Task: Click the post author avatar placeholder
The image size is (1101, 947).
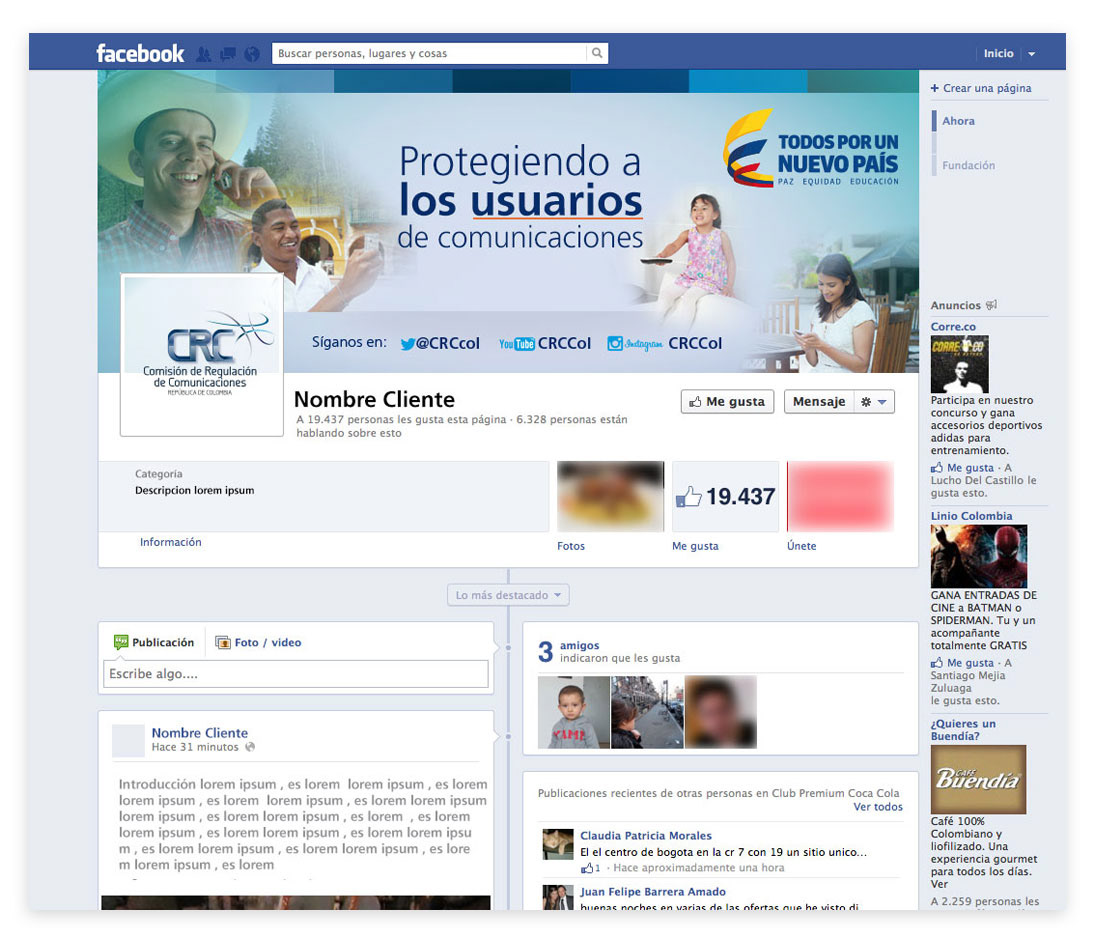Action: [x=128, y=741]
